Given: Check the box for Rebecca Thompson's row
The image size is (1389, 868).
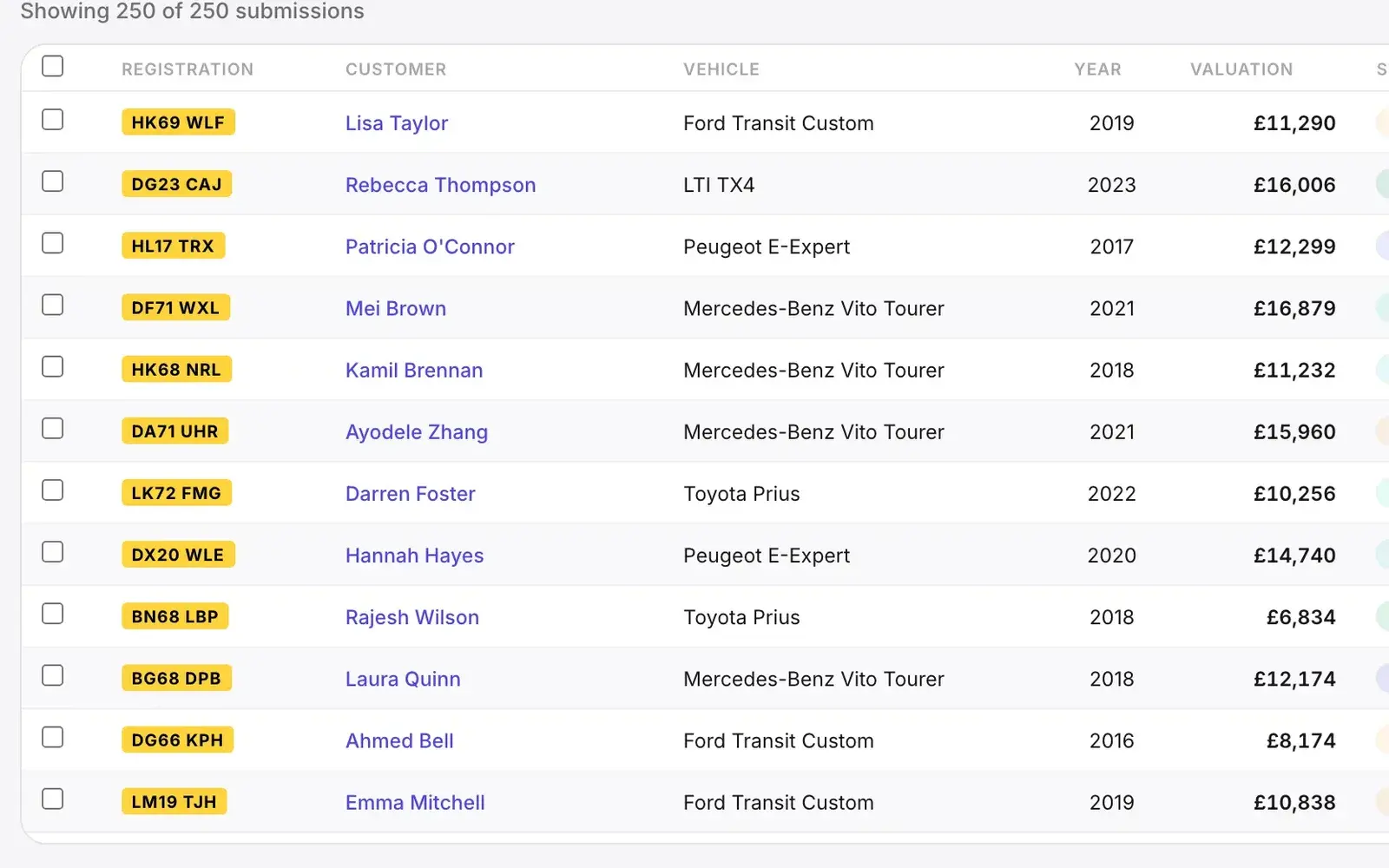Looking at the screenshot, I should [53, 181].
